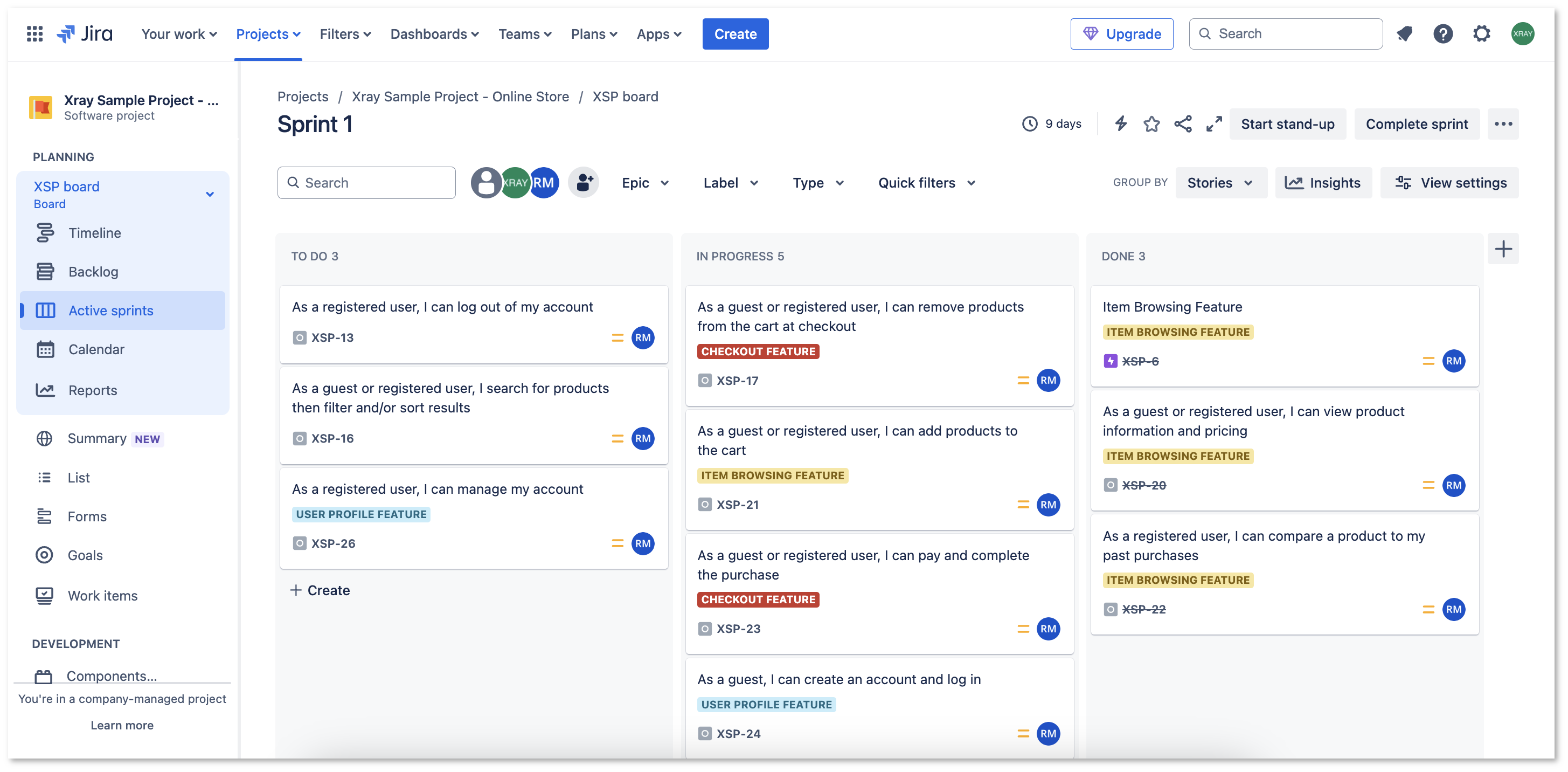
Task: Open Forms in sidebar
Action: tap(122, 516)
